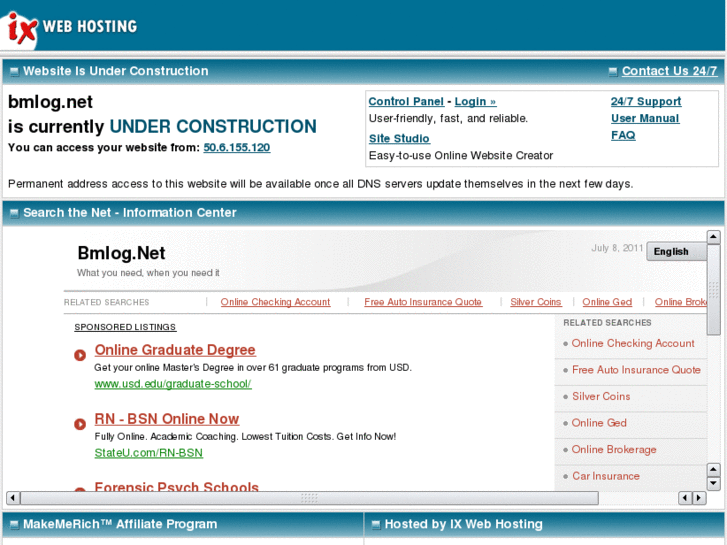
Task: Open the User Manual link
Action: (645, 118)
